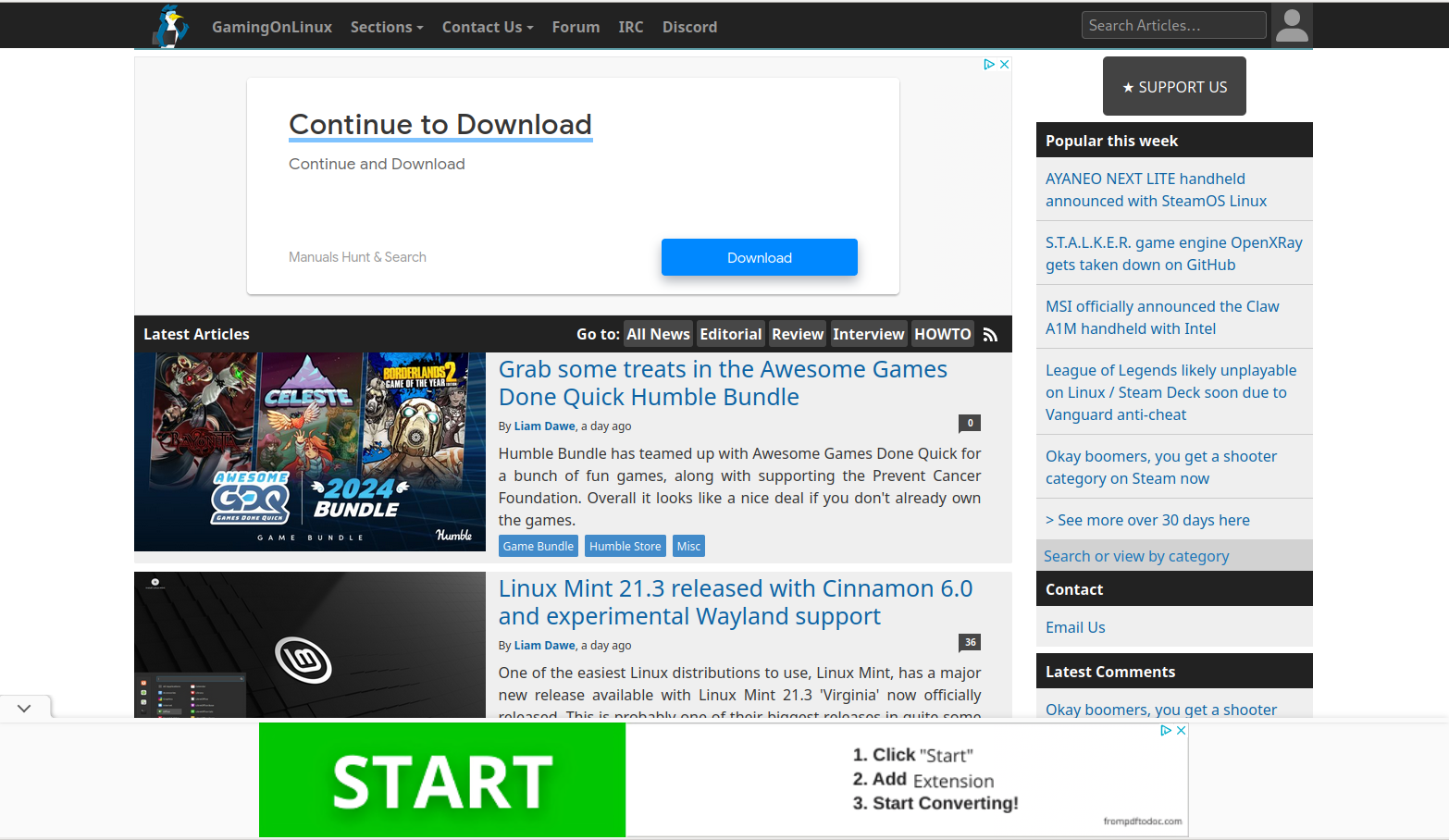The image size is (1449, 840).
Task: Open Liam Dawe author link on Humble article
Action: pyautogui.click(x=544, y=426)
